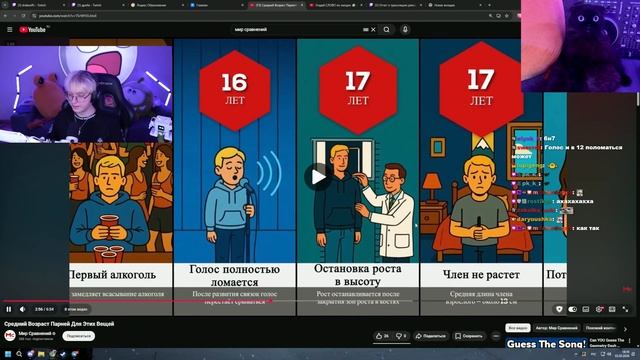
Task: Reload the page with browser refresh icon
Action: [x=24, y=16]
